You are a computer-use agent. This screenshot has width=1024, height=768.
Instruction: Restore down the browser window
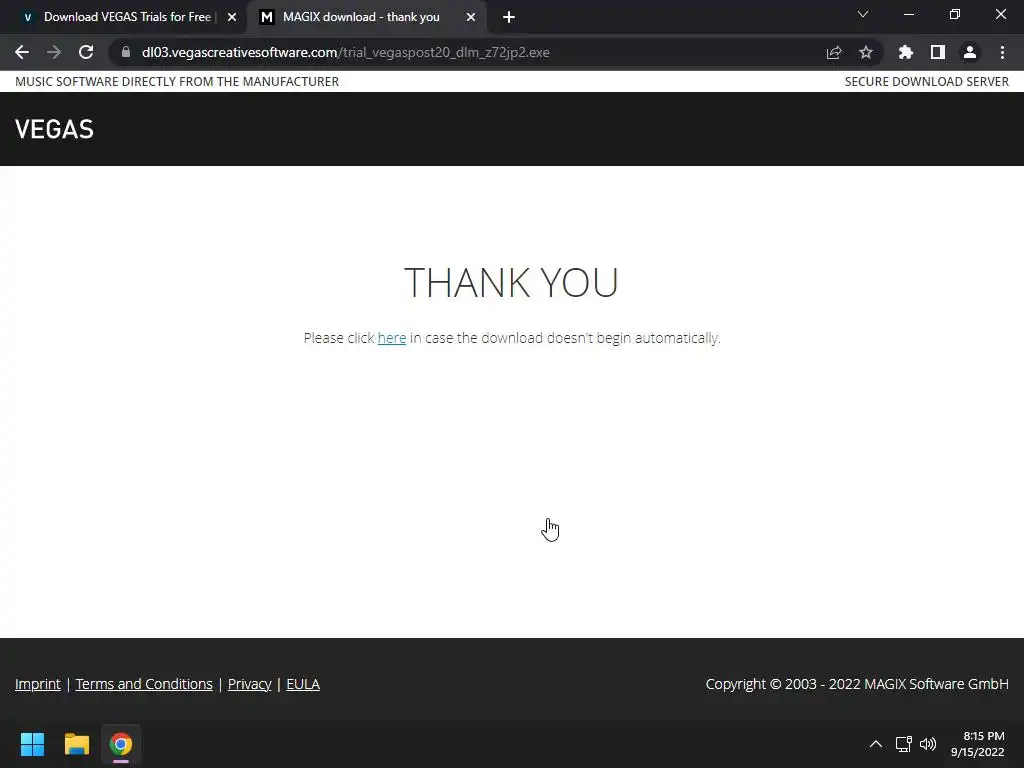(x=955, y=14)
